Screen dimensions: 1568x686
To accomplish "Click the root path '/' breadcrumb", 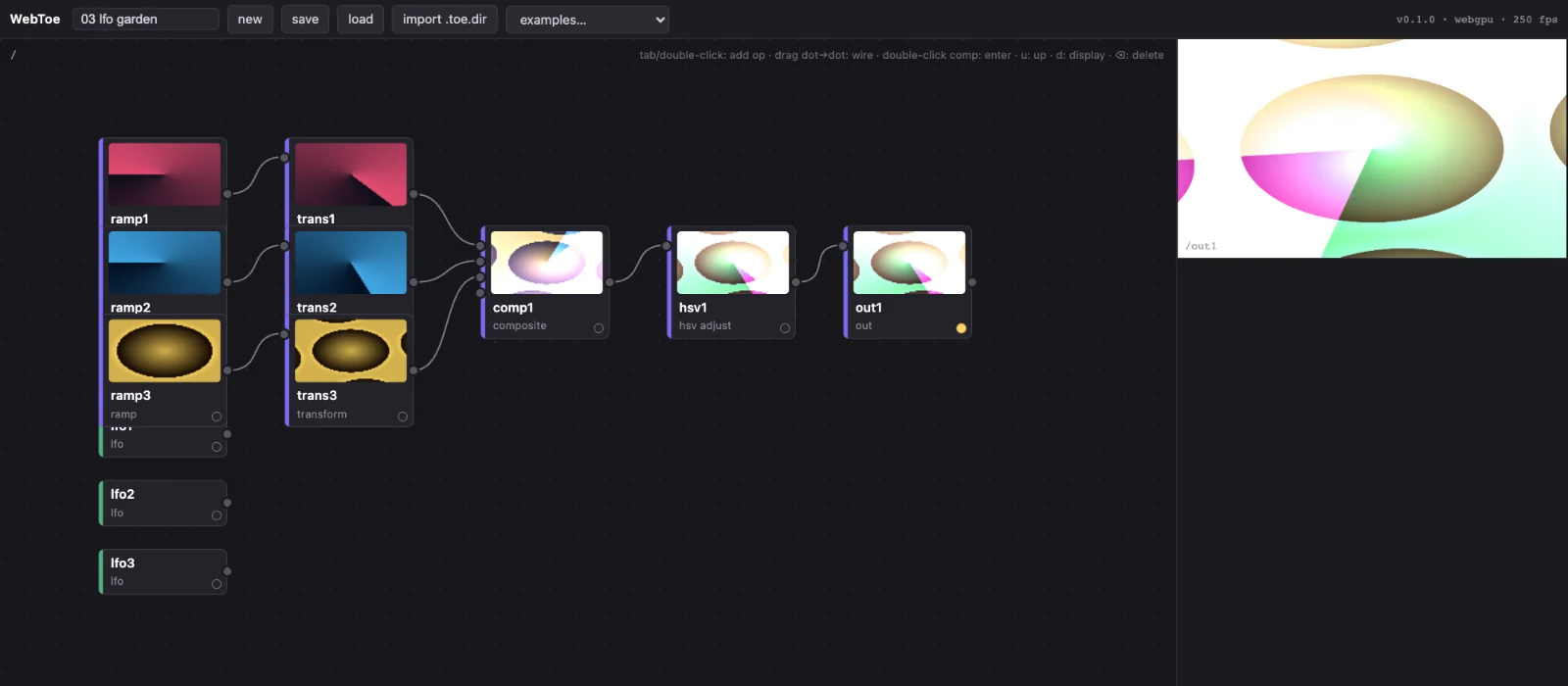I will pos(13,55).
